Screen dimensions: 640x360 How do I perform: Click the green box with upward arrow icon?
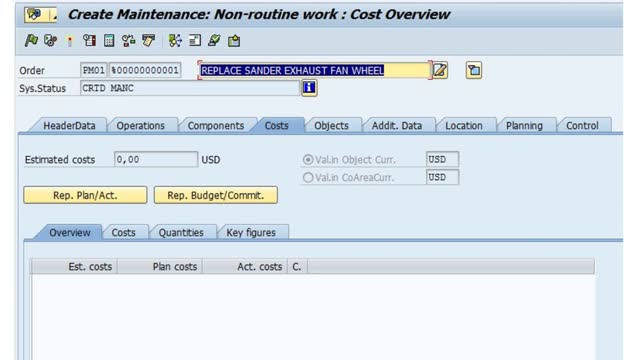(234, 41)
